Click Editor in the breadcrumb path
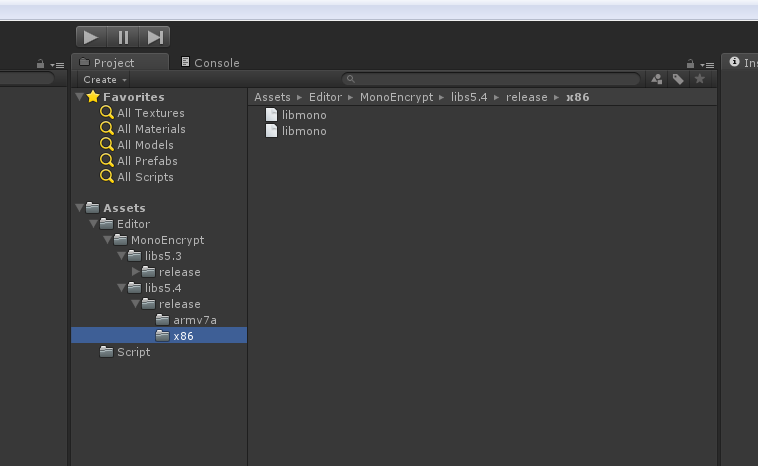The width and height of the screenshot is (758, 466). [325, 97]
